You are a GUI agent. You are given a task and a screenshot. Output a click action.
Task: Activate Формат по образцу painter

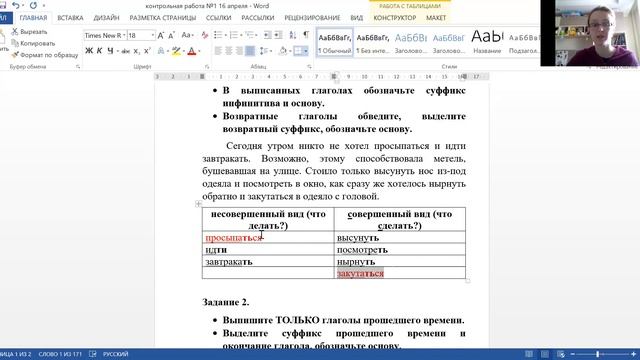[x=44, y=54]
